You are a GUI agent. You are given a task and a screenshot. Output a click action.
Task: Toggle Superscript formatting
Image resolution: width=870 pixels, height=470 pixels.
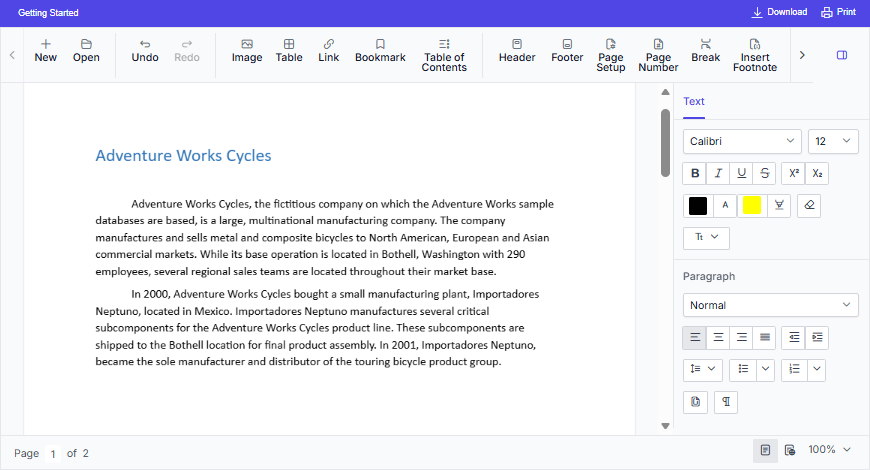point(793,173)
